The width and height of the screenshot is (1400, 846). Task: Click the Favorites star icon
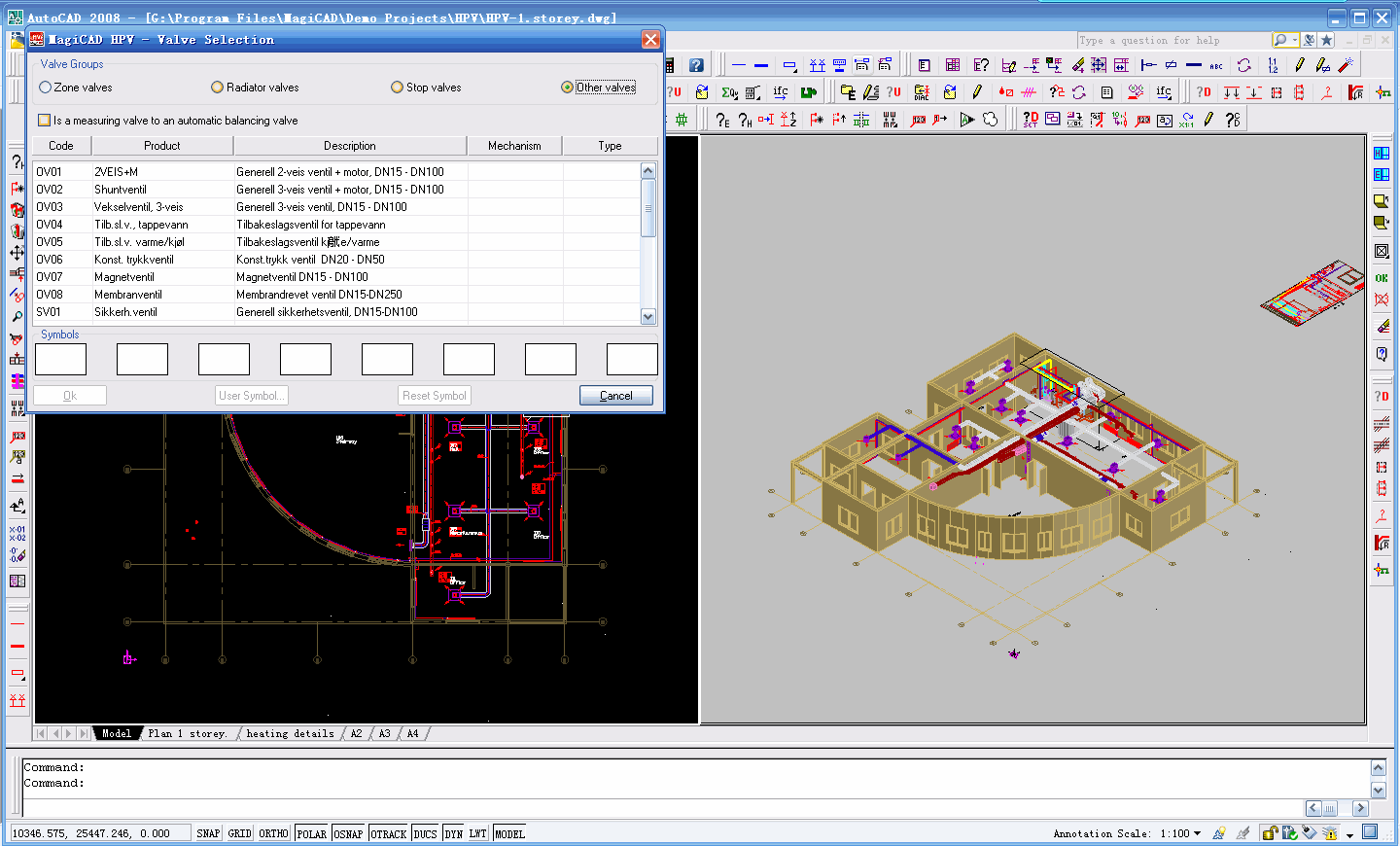click(x=1326, y=40)
